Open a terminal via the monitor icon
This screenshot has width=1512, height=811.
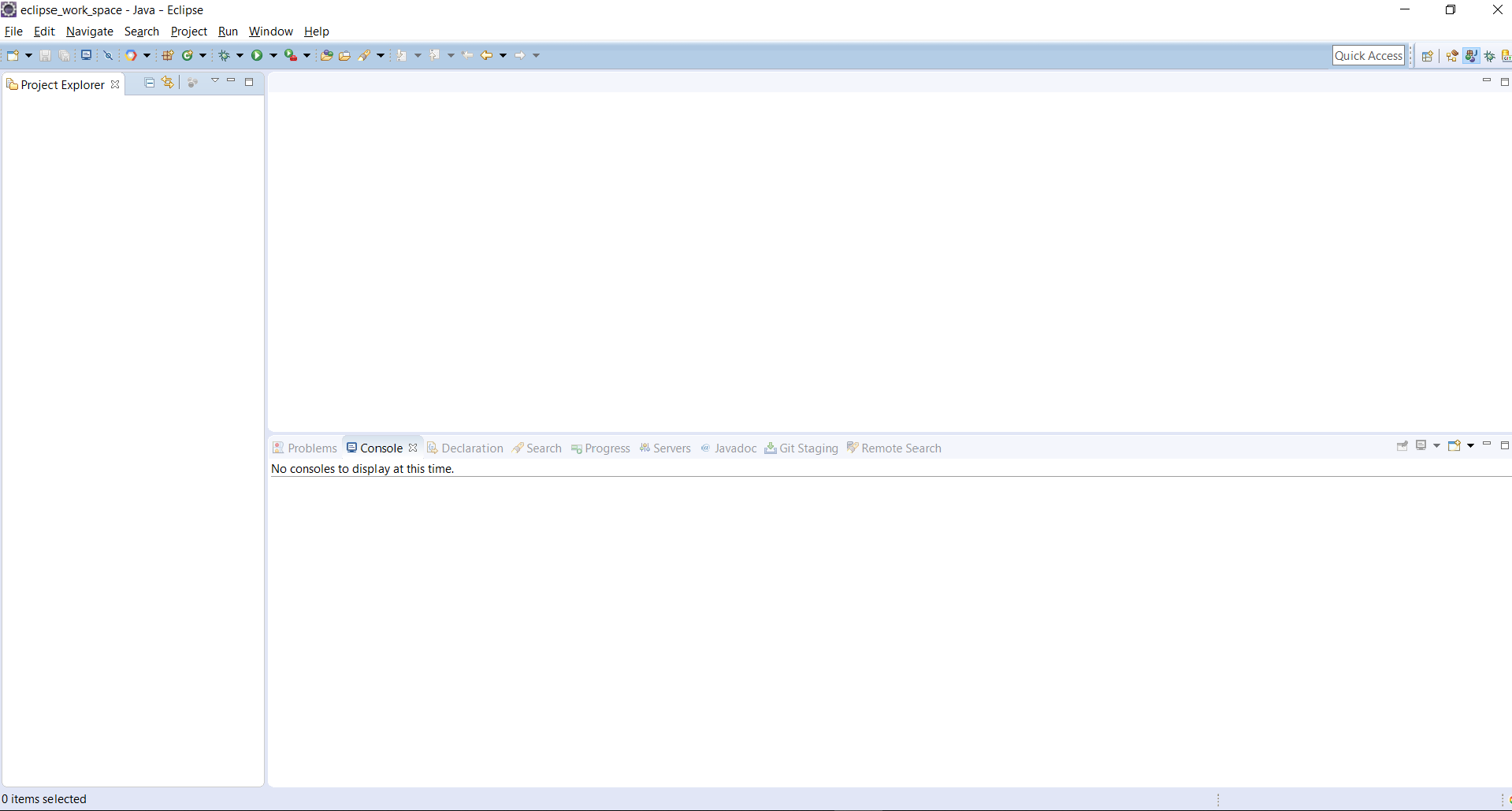click(87, 55)
